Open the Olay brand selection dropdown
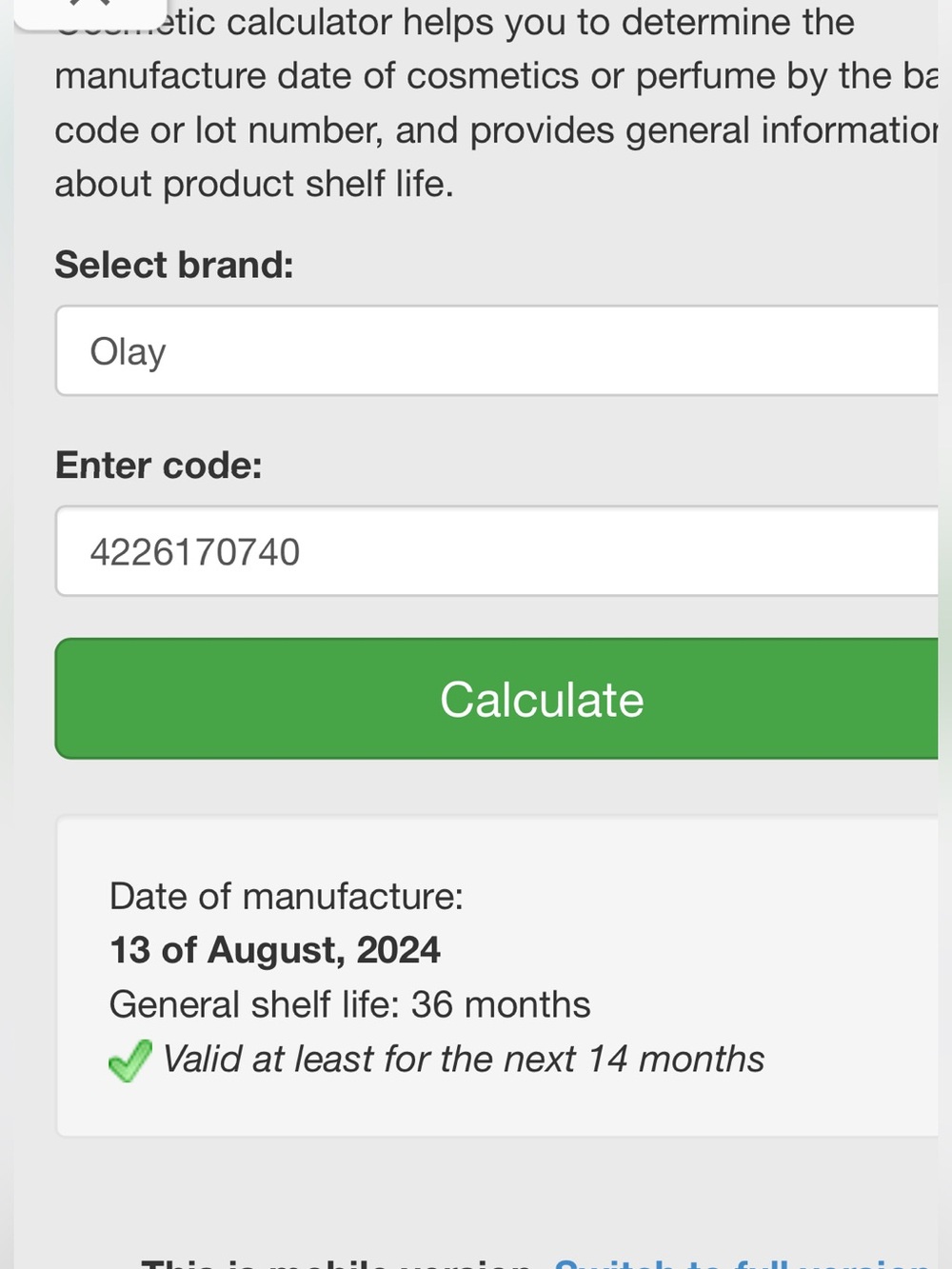The width and height of the screenshot is (952, 1269). [x=497, y=350]
